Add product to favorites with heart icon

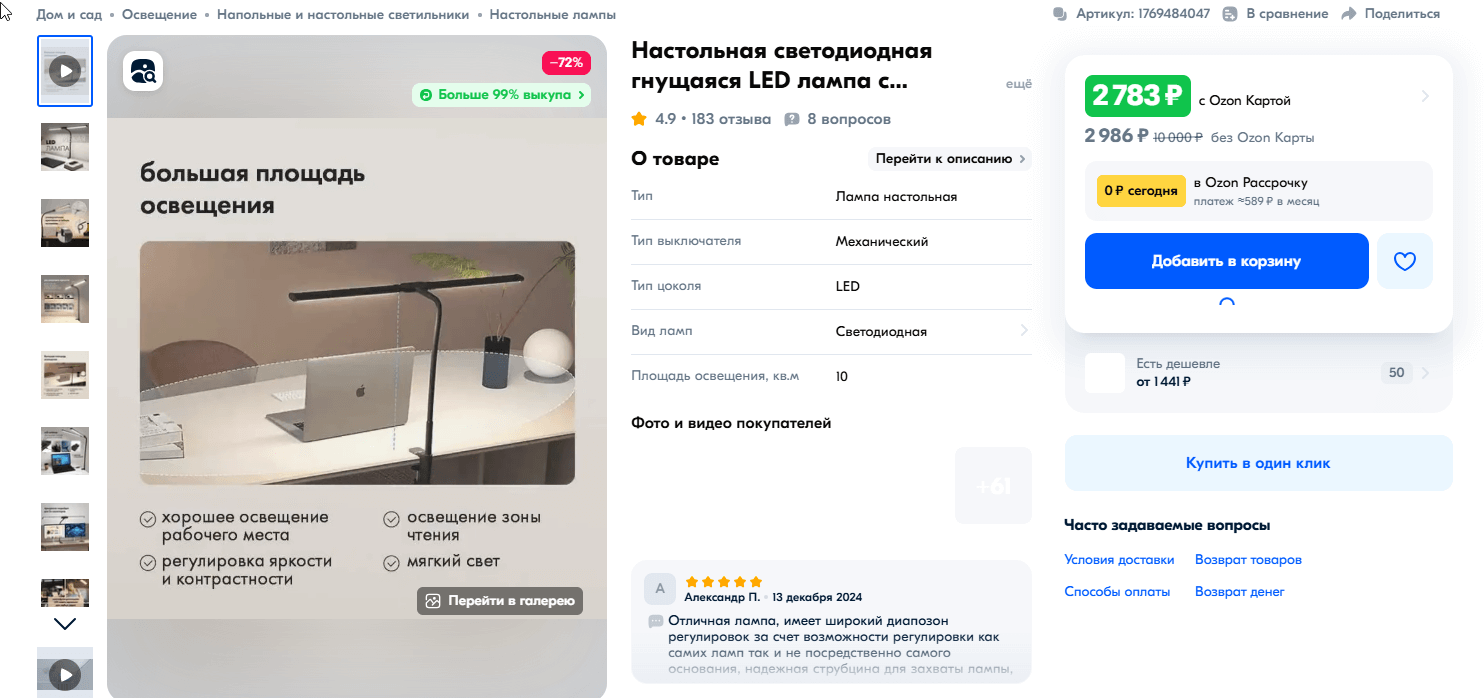[x=1405, y=261]
